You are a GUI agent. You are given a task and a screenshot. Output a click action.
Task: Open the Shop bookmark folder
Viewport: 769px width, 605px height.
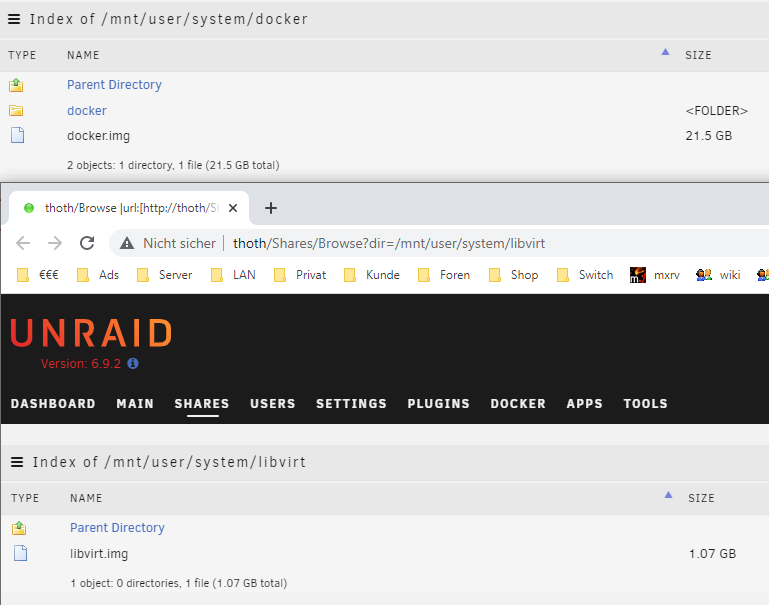pyautogui.click(x=513, y=275)
